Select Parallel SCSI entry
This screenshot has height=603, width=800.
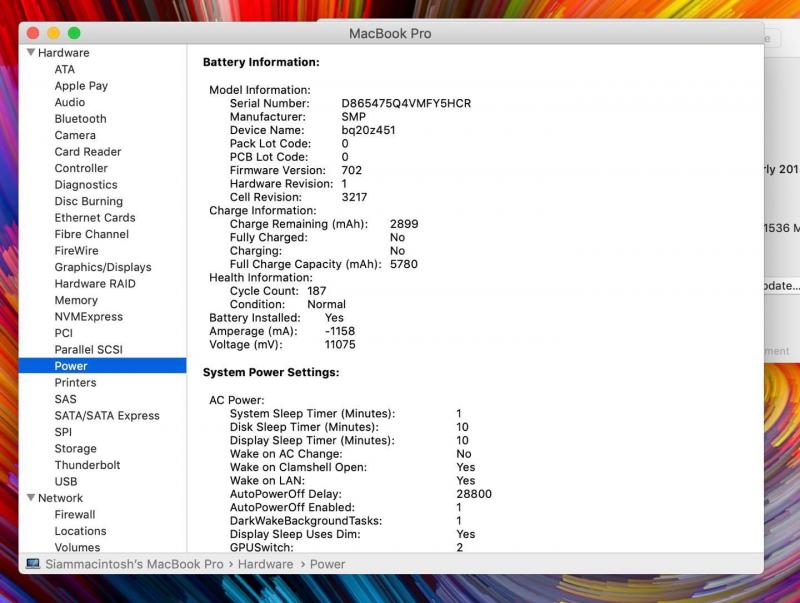pos(89,349)
